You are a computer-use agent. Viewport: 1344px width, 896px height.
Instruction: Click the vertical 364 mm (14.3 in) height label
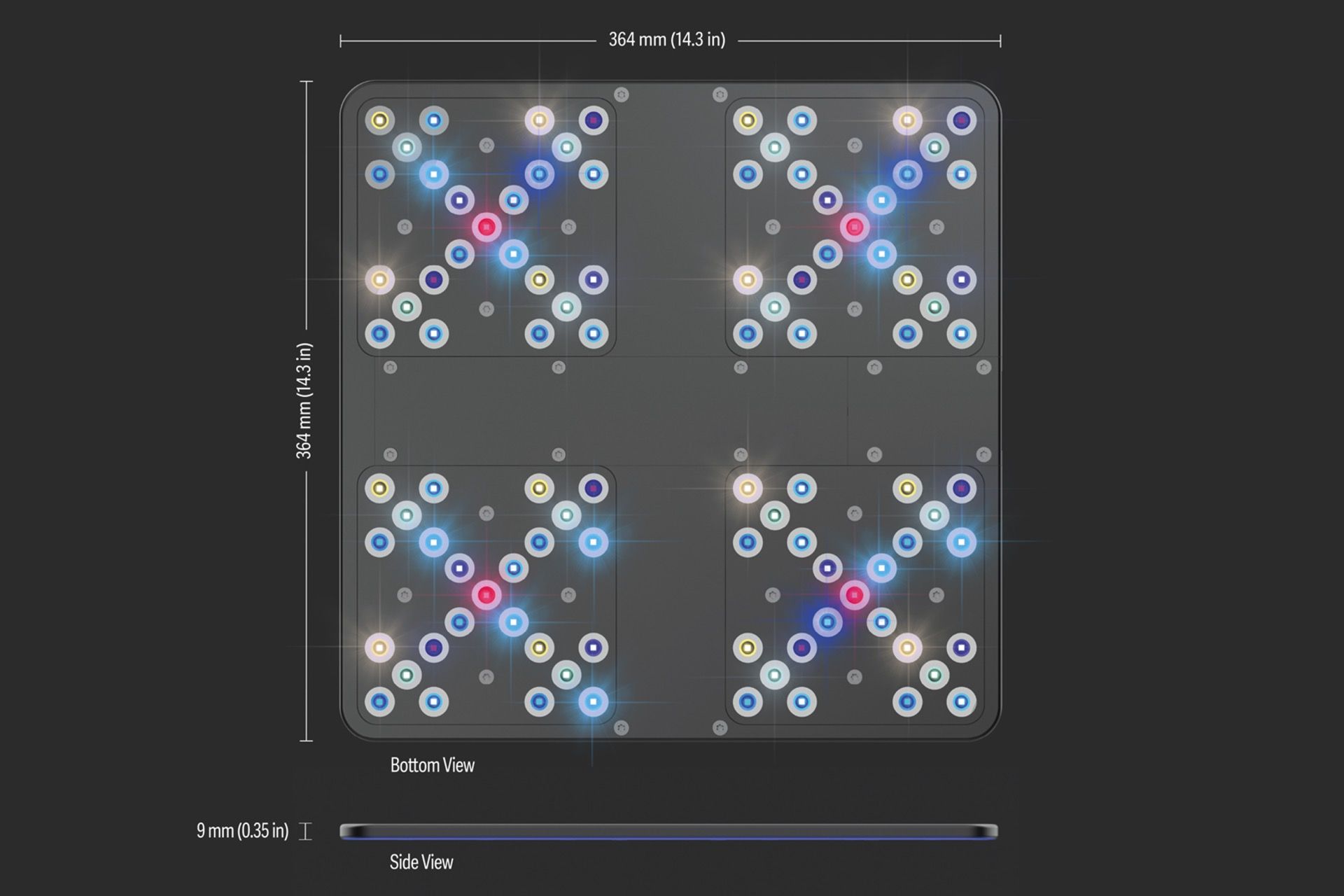[303, 400]
